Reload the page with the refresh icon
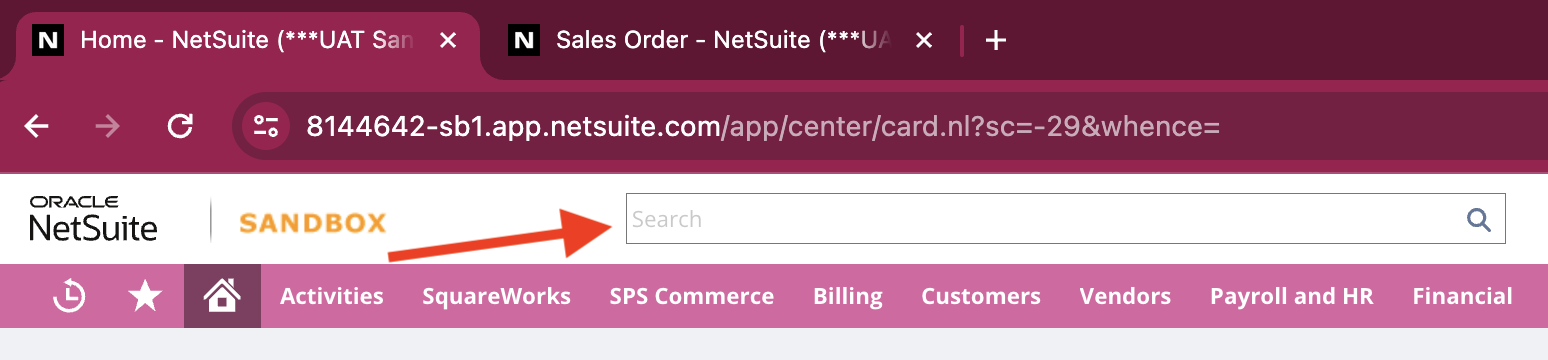The width and height of the screenshot is (1548, 360). 180,126
